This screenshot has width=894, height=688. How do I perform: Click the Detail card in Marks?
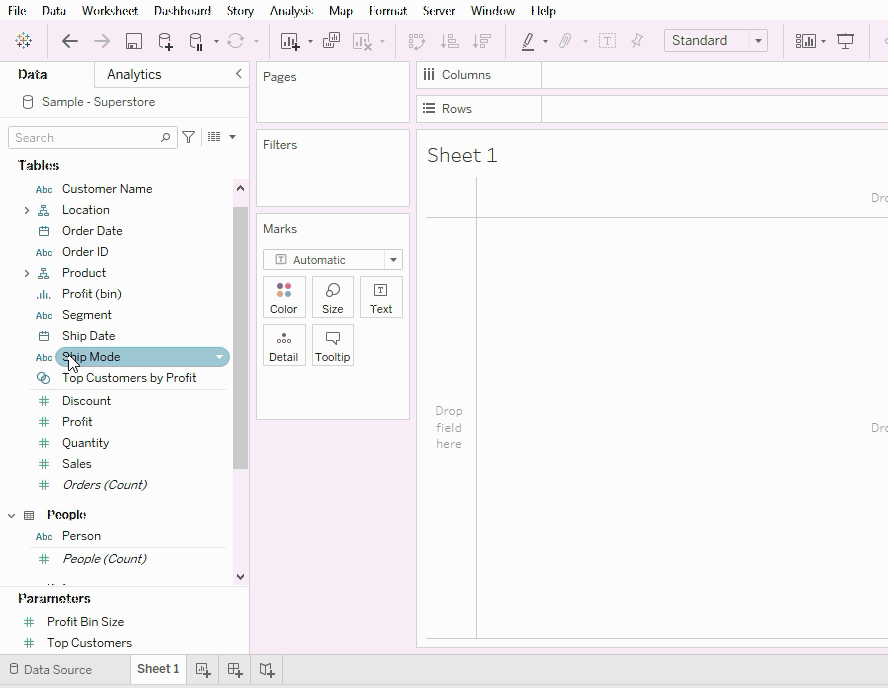pos(284,345)
